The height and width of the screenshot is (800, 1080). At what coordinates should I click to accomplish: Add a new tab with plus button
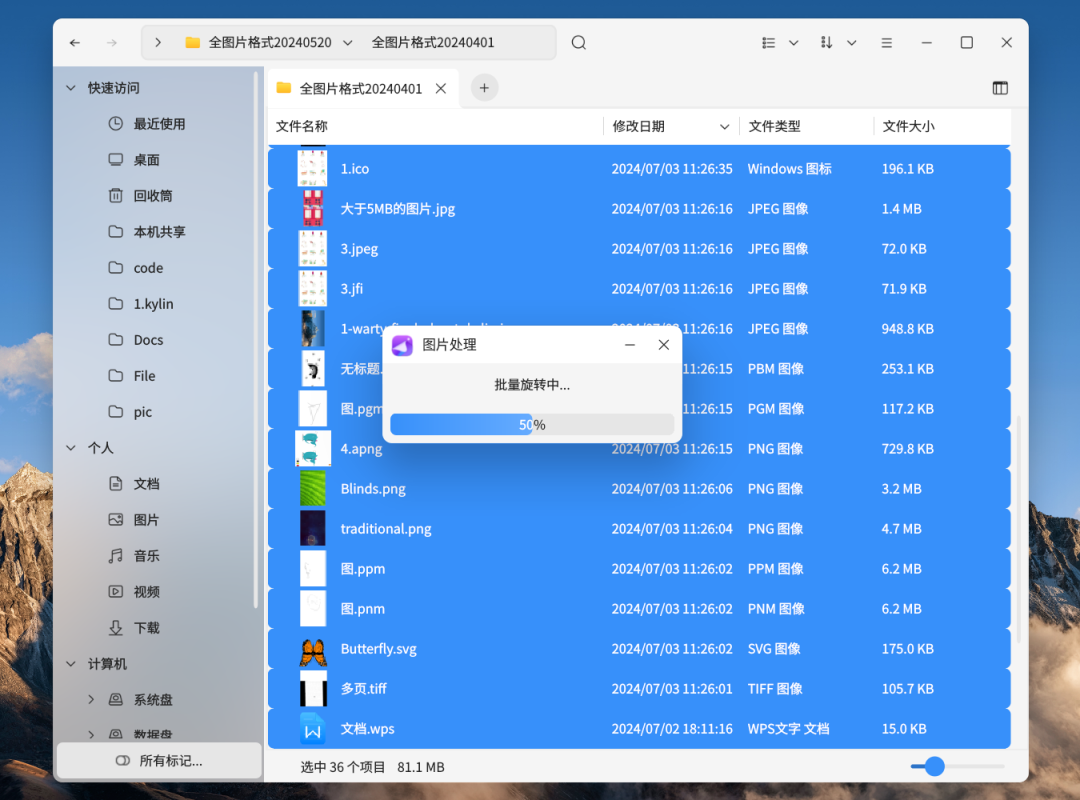coord(484,88)
